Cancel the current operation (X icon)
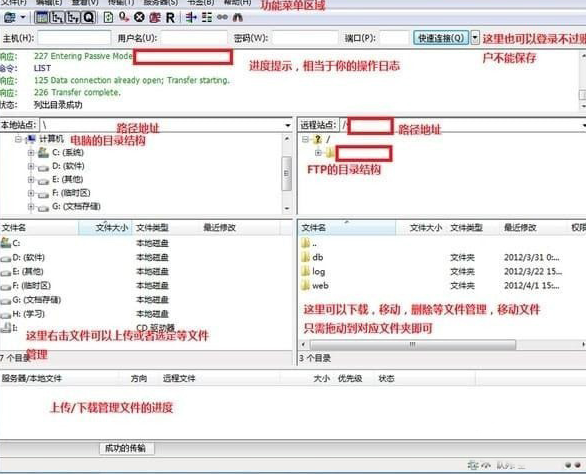This screenshot has width=586, height=475. (139, 18)
